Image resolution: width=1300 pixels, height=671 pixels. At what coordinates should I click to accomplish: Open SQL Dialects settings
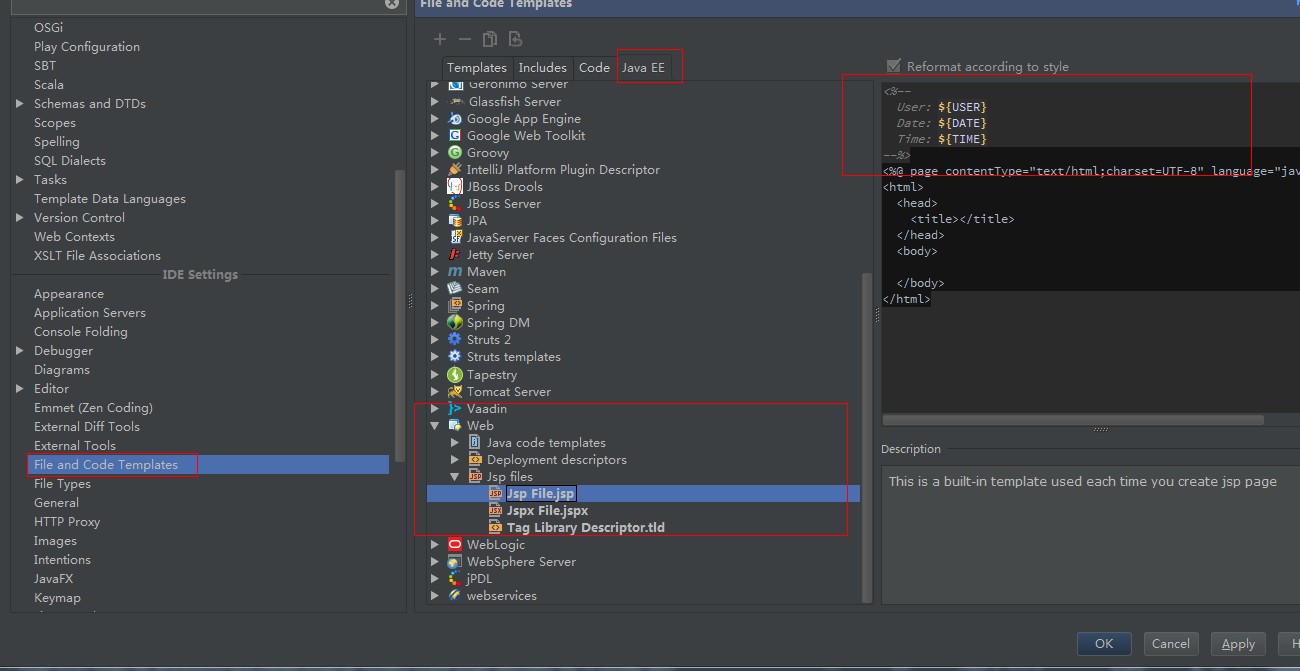(70, 160)
